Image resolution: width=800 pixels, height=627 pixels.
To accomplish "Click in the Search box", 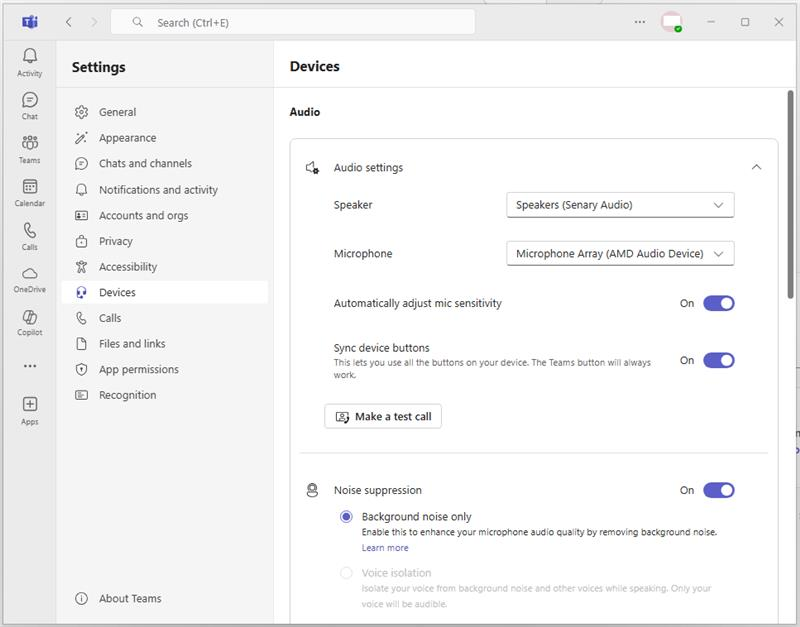I will tap(300, 22).
